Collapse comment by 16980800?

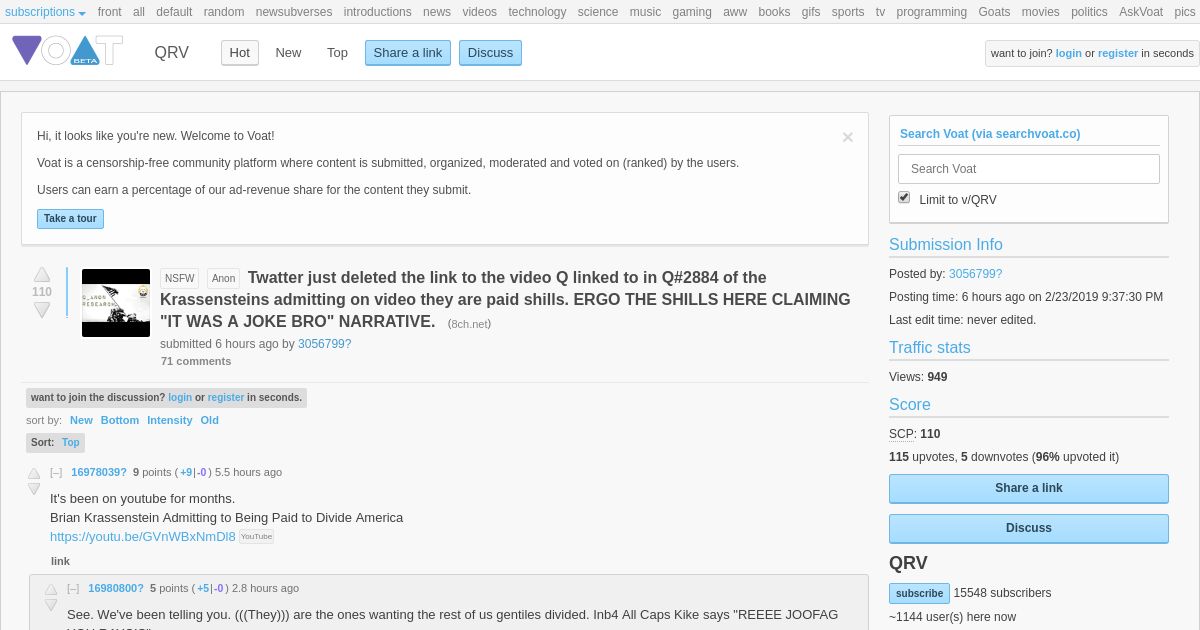[73, 588]
